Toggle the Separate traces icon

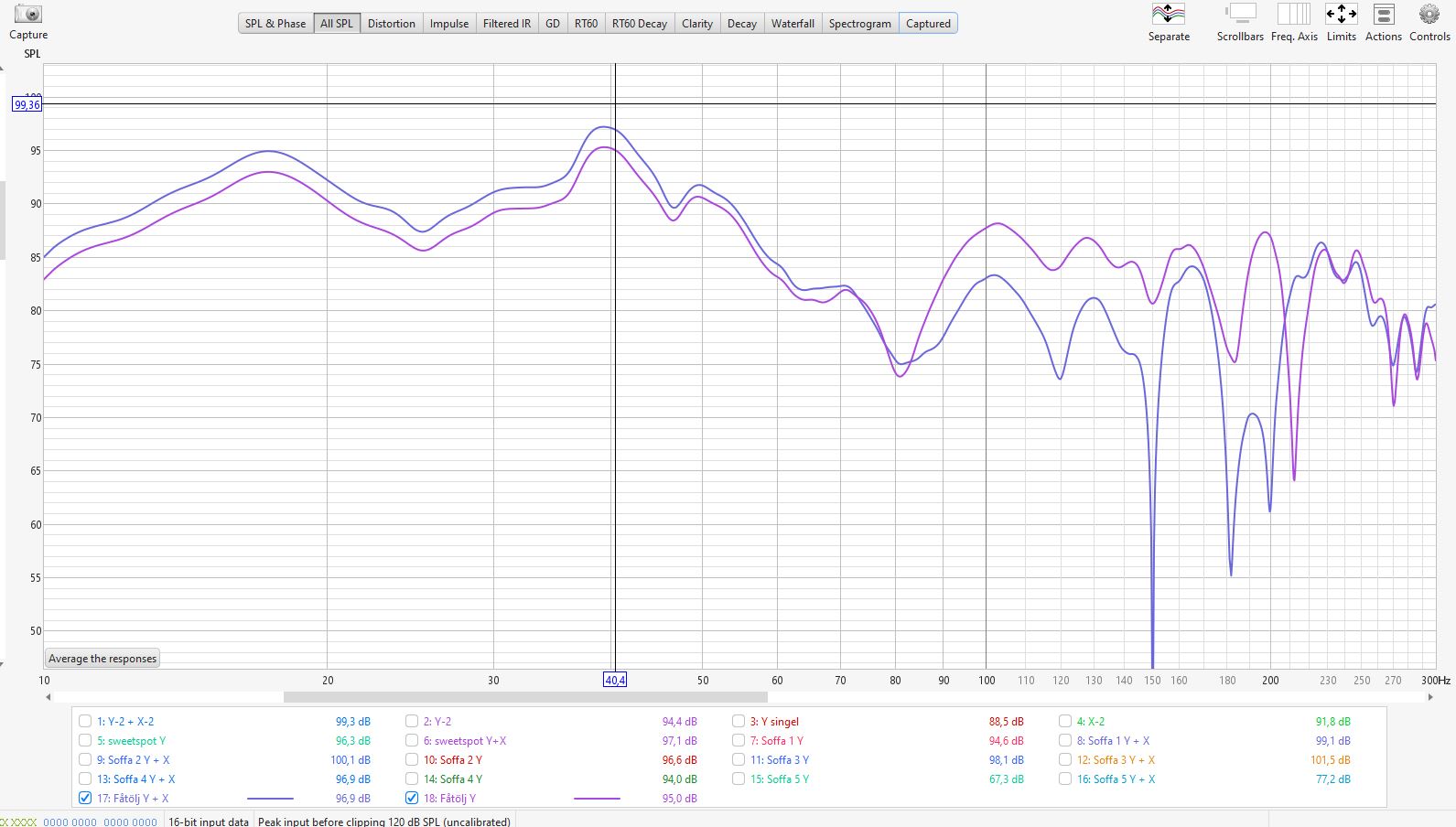[1169, 15]
